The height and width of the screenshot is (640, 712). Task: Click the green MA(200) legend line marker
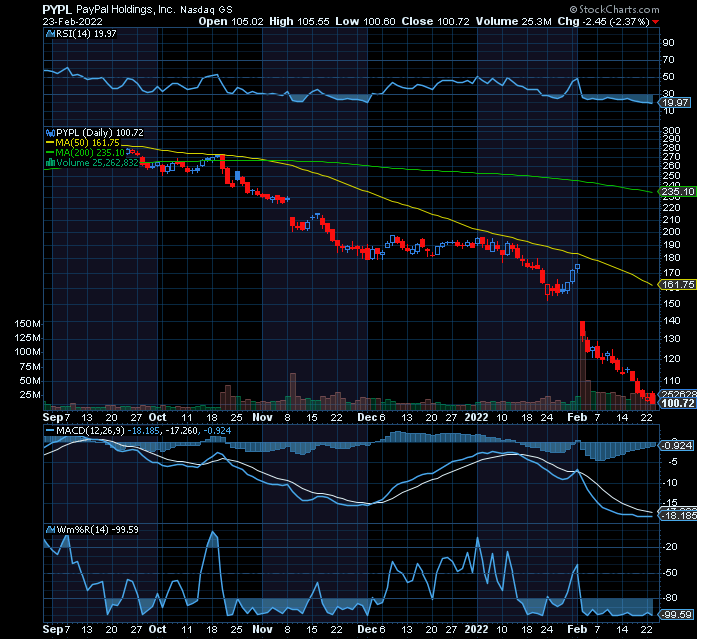(49, 153)
